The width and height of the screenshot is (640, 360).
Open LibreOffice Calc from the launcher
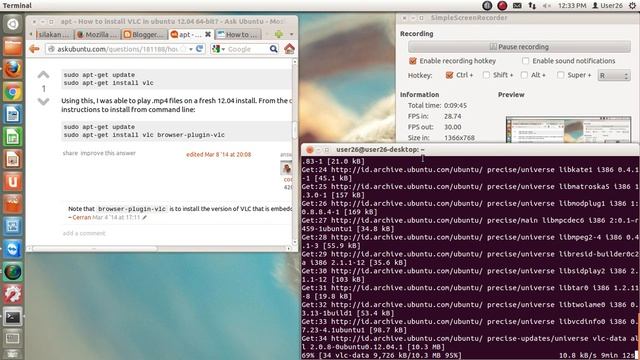13,137
